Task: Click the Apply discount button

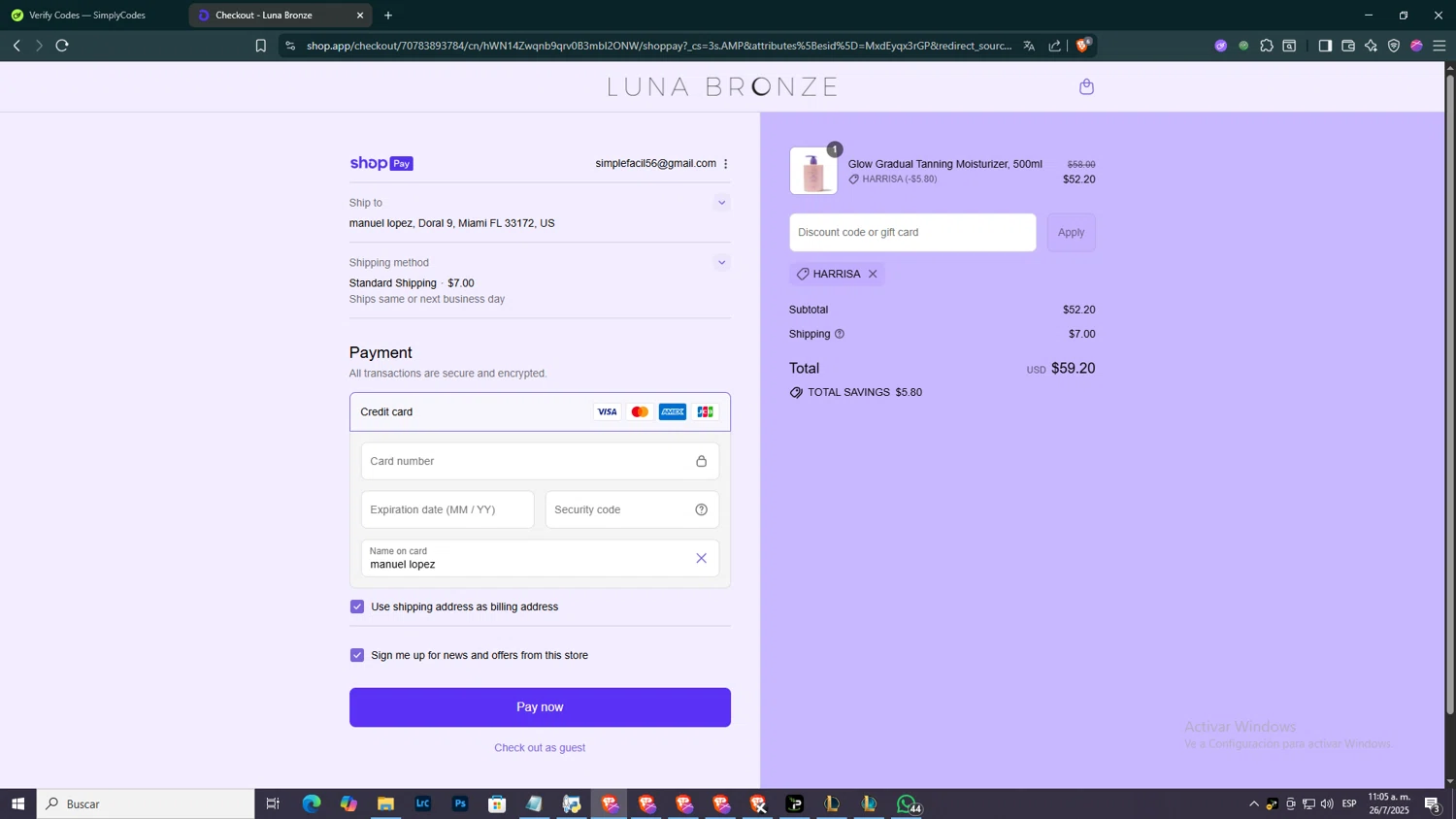Action: (1071, 233)
